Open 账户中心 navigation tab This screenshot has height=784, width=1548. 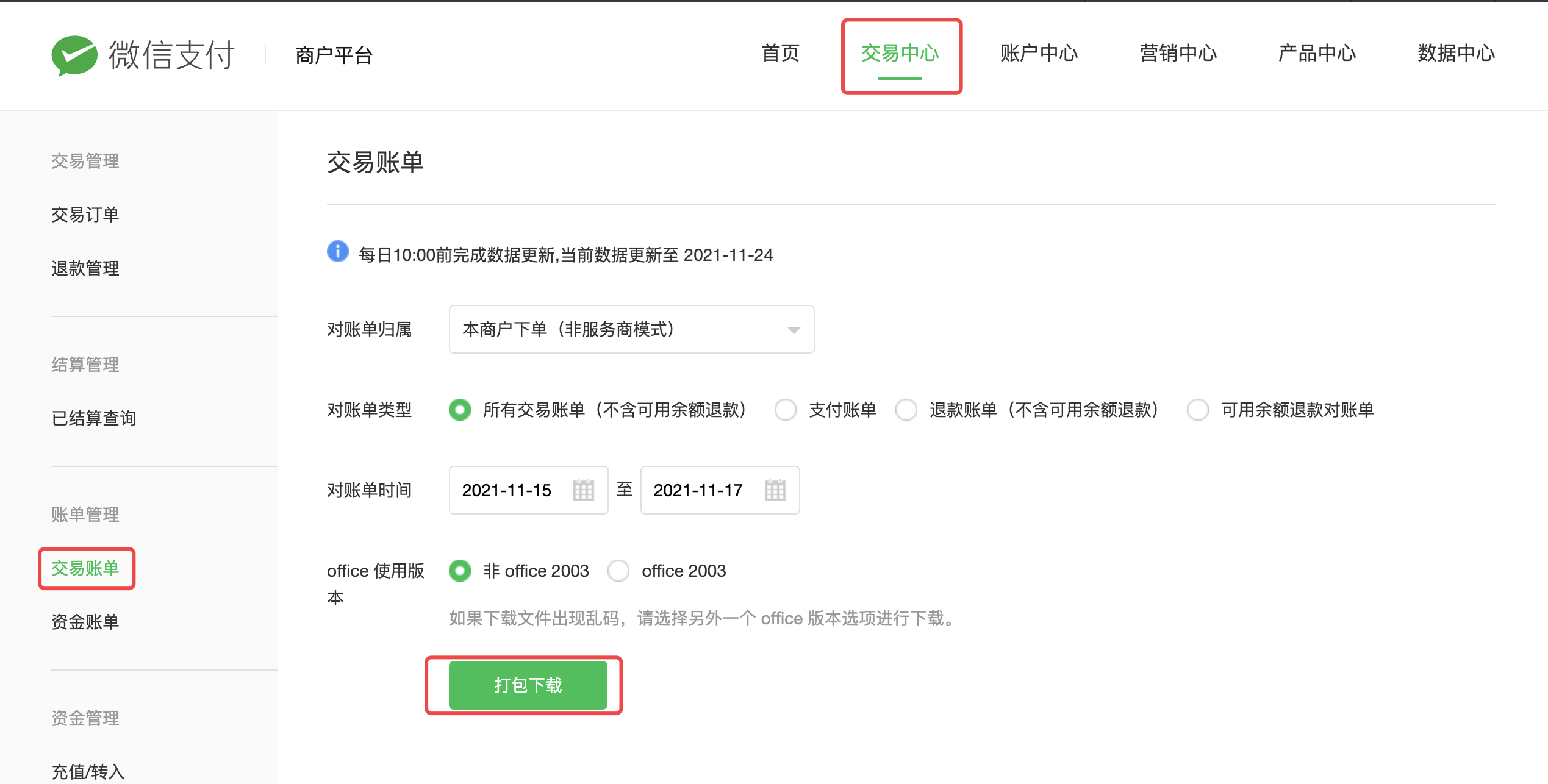1039,54
